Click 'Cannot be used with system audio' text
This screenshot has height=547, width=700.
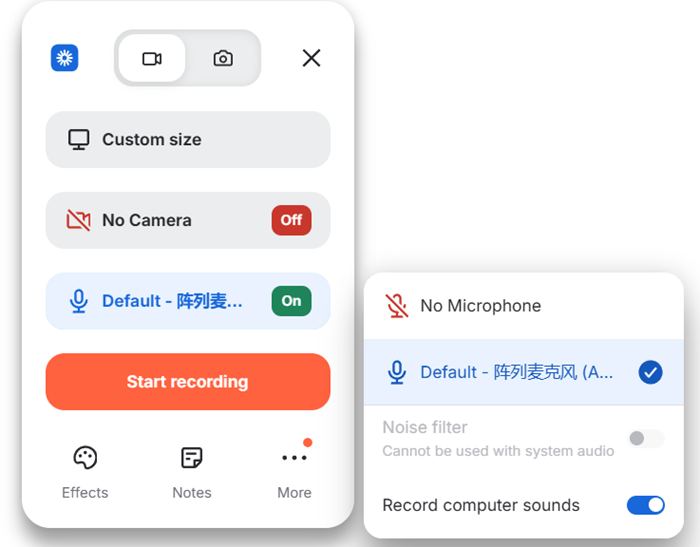point(498,451)
